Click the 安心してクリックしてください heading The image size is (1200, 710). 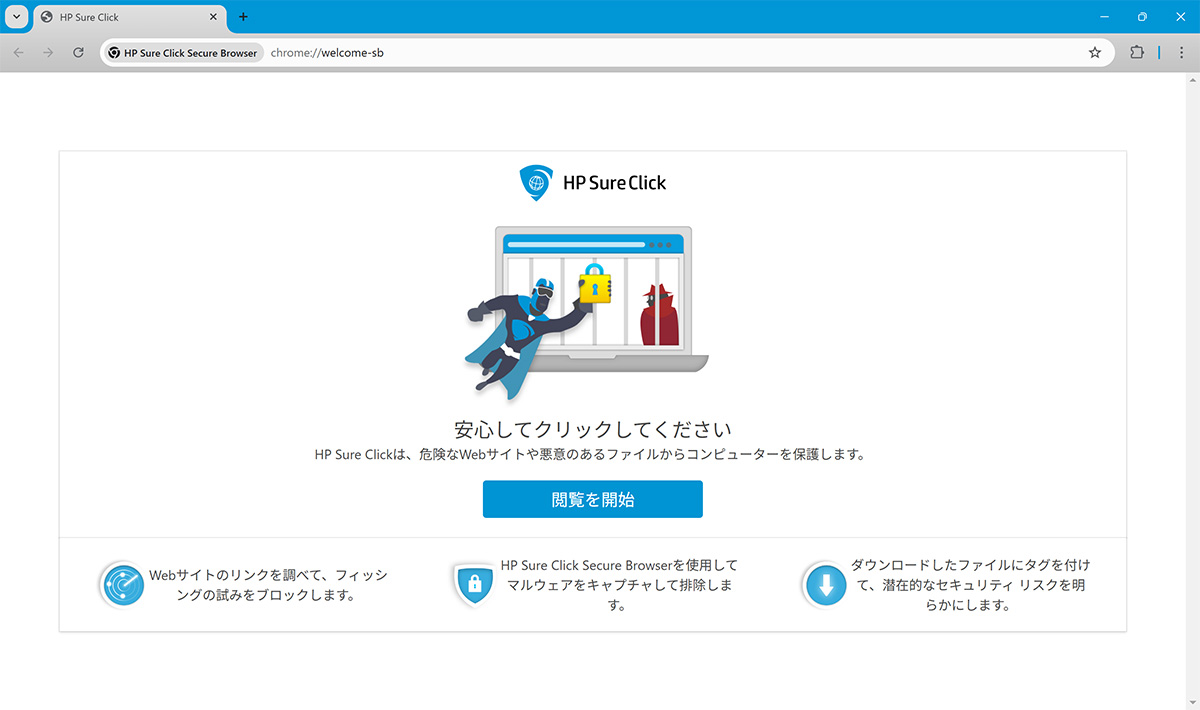point(593,430)
